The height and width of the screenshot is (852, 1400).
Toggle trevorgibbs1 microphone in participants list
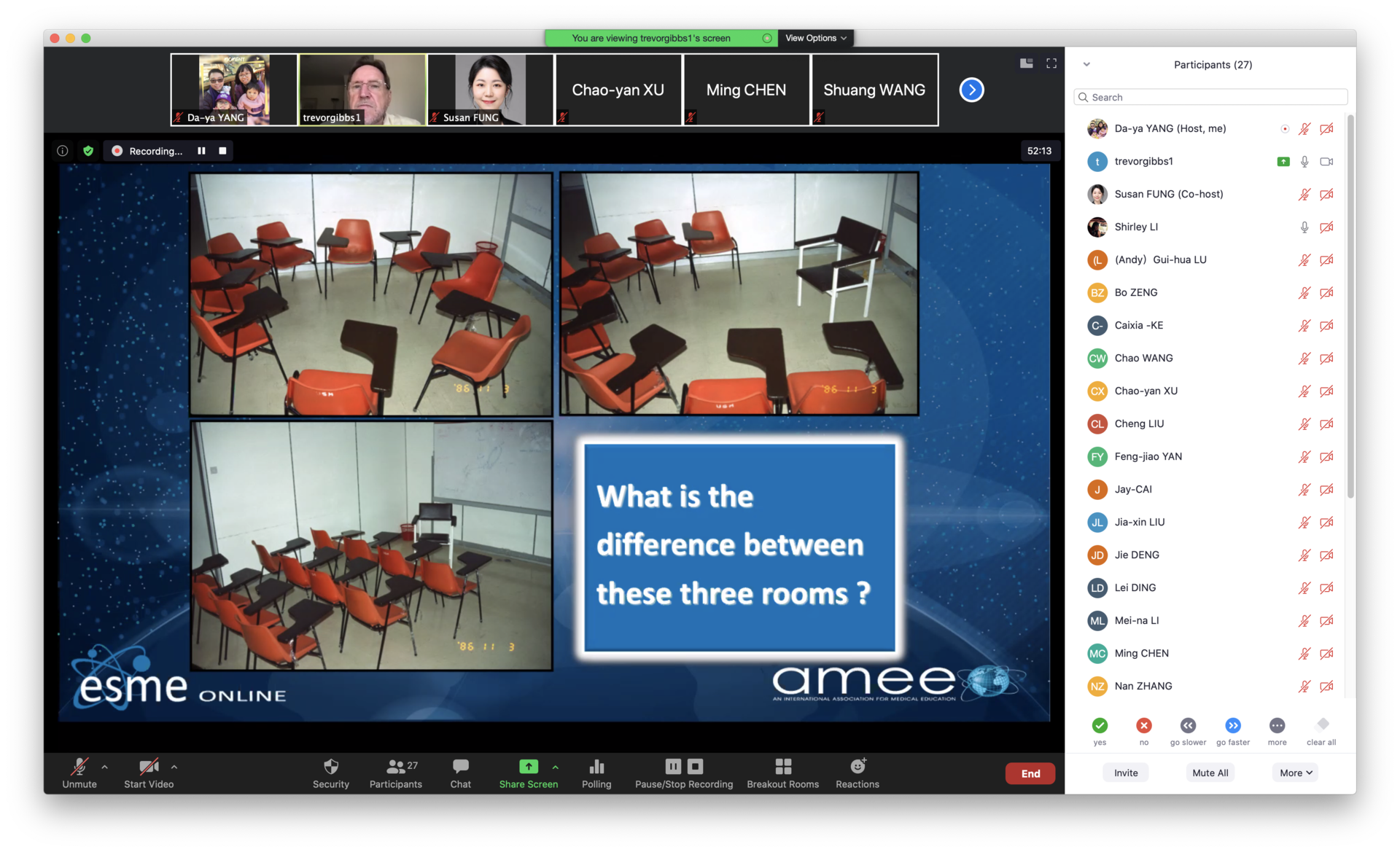1304,162
